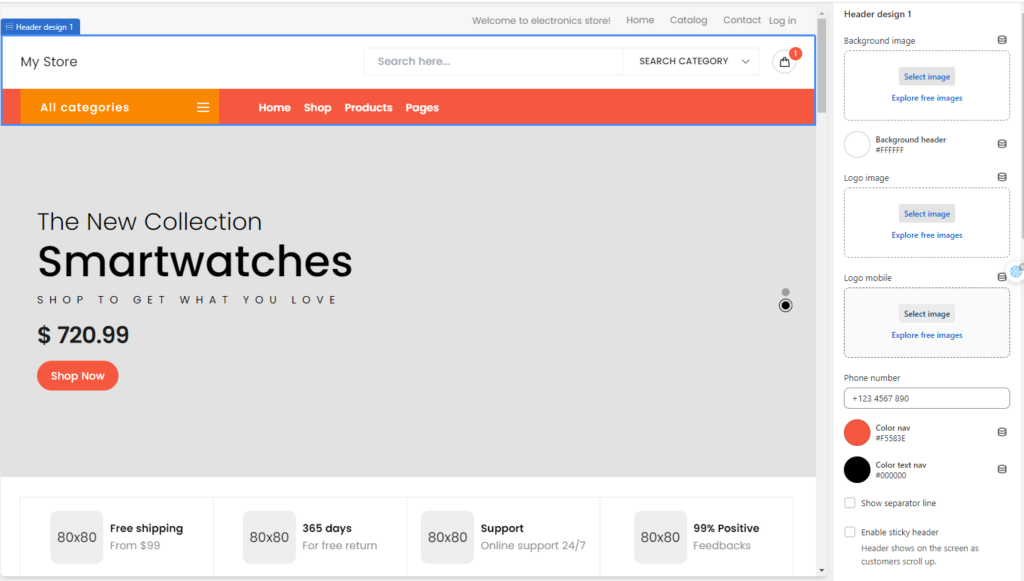The image size is (1024, 581).
Task: Open the SEARCH CATEGORY dropdown
Action: click(691, 61)
